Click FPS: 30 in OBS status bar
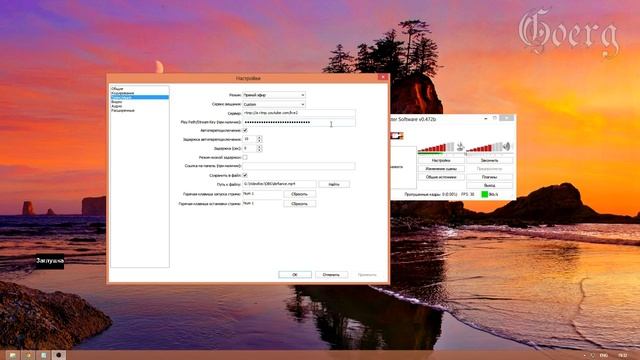Viewport: 640px width, 360px height. pos(468,195)
